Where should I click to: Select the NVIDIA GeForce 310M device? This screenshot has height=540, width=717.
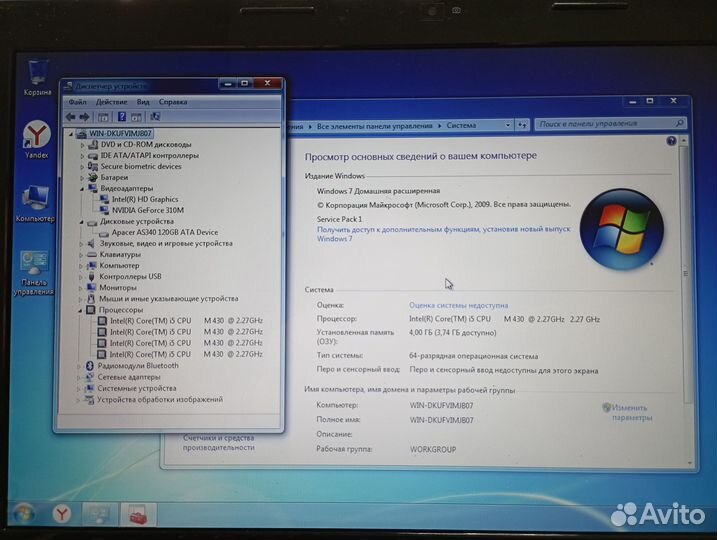click(148, 210)
